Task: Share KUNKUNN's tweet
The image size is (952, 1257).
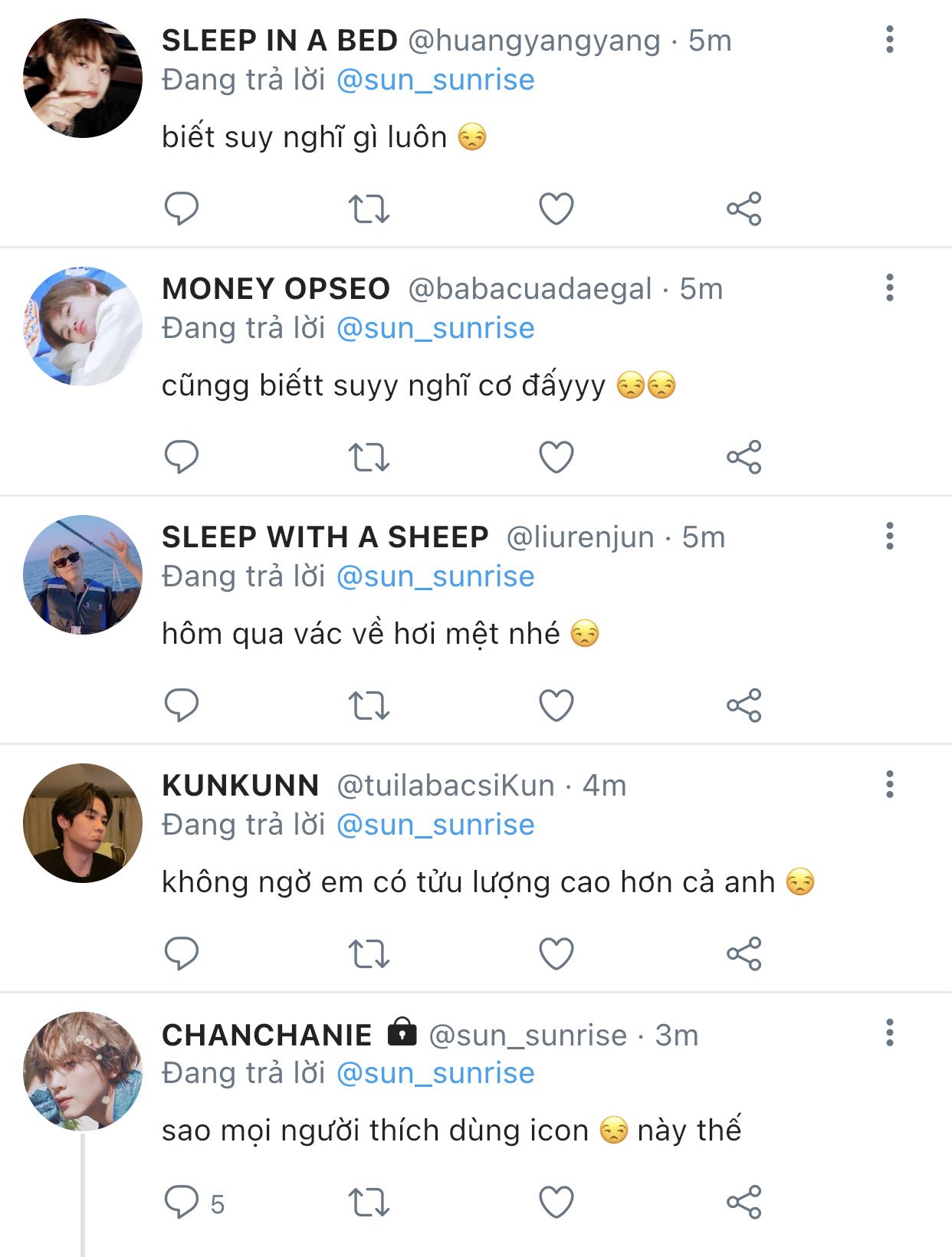Action: pyautogui.click(x=744, y=953)
